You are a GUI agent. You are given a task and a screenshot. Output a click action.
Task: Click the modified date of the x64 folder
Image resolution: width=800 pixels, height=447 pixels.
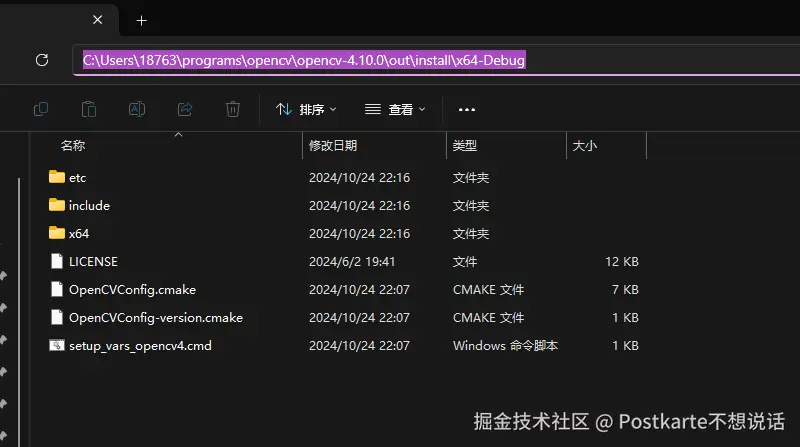(x=359, y=234)
